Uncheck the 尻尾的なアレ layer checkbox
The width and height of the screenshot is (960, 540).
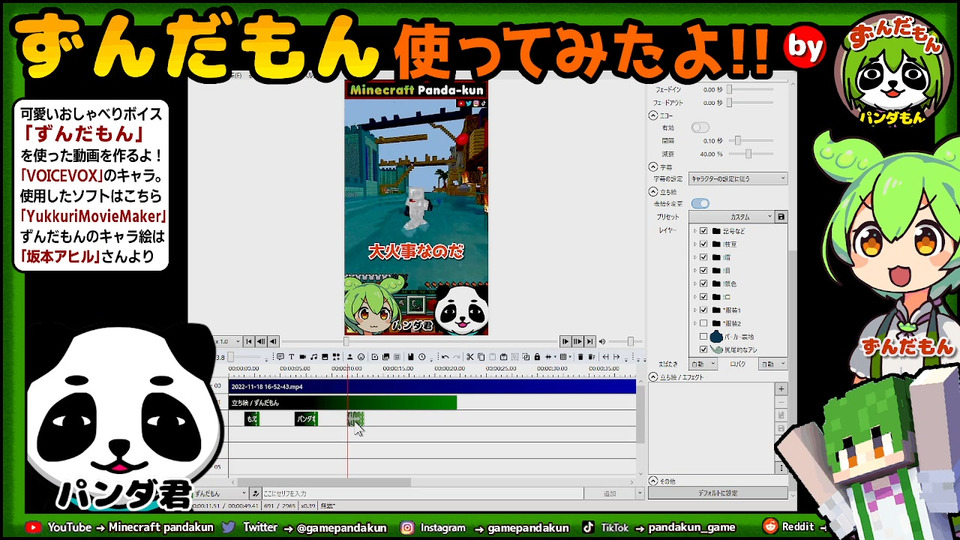703,350
